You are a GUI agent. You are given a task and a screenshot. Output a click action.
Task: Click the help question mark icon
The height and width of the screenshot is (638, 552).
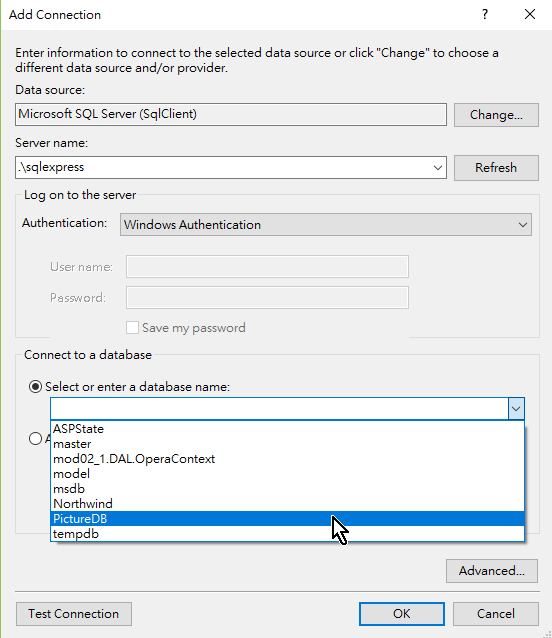tap(484, 15)
